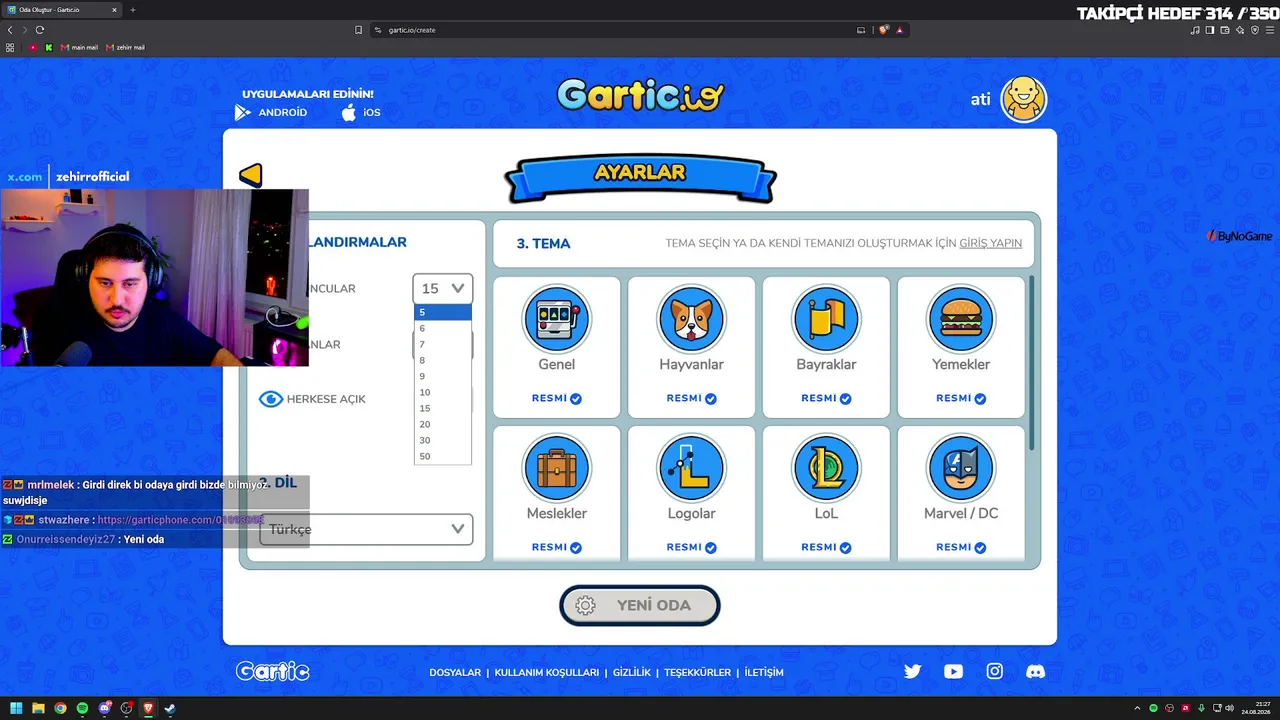This screenshot has width=1280, height=720.
Task: Open Steam from the taskbar
Action: (170, 708)
